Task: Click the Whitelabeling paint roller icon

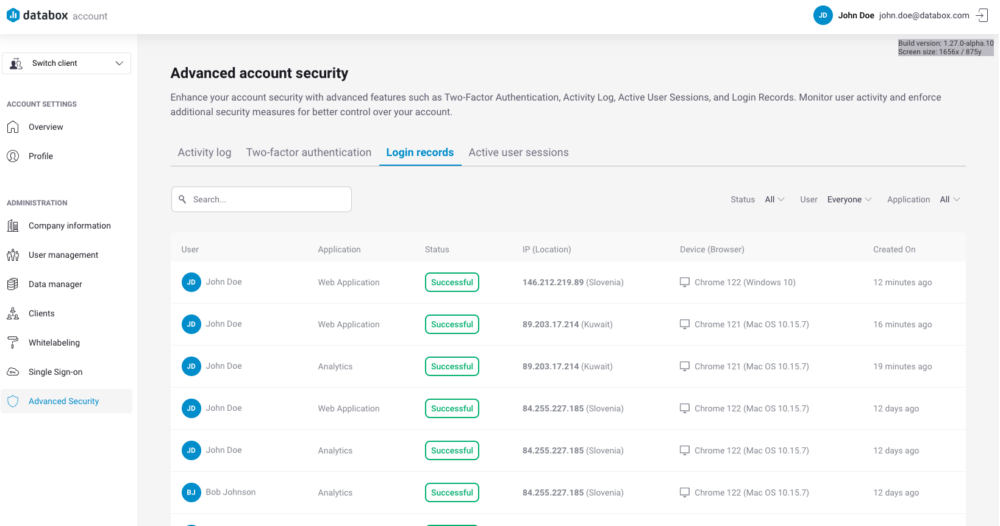Action: [13, 343]
